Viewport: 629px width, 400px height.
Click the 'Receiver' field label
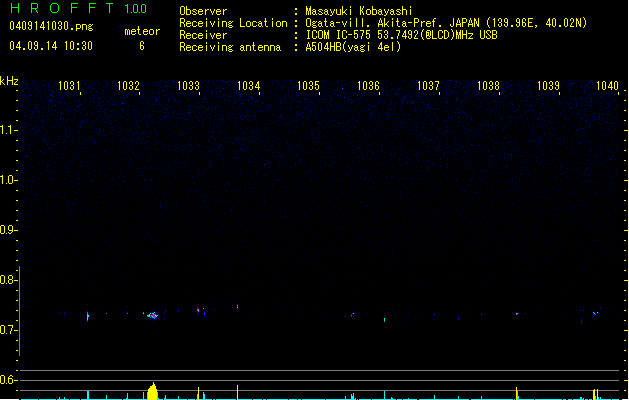(x=203, y=35)
